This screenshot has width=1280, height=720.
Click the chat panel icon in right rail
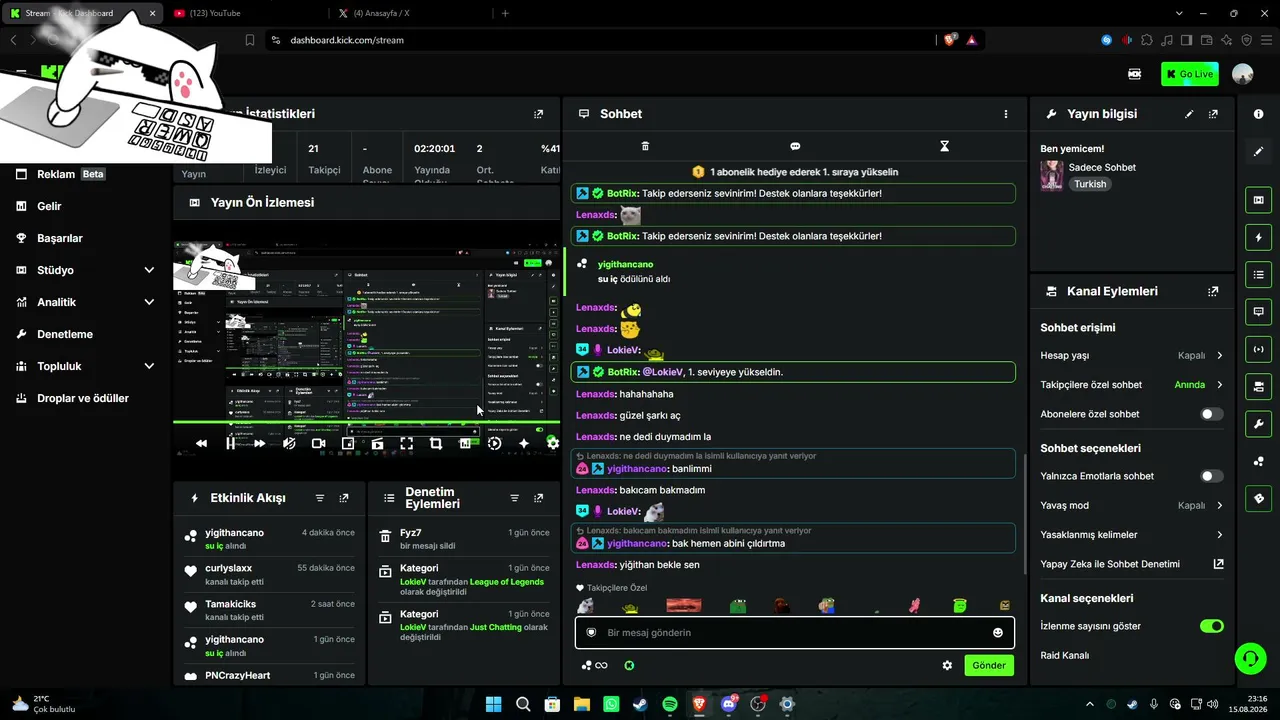1258,312
